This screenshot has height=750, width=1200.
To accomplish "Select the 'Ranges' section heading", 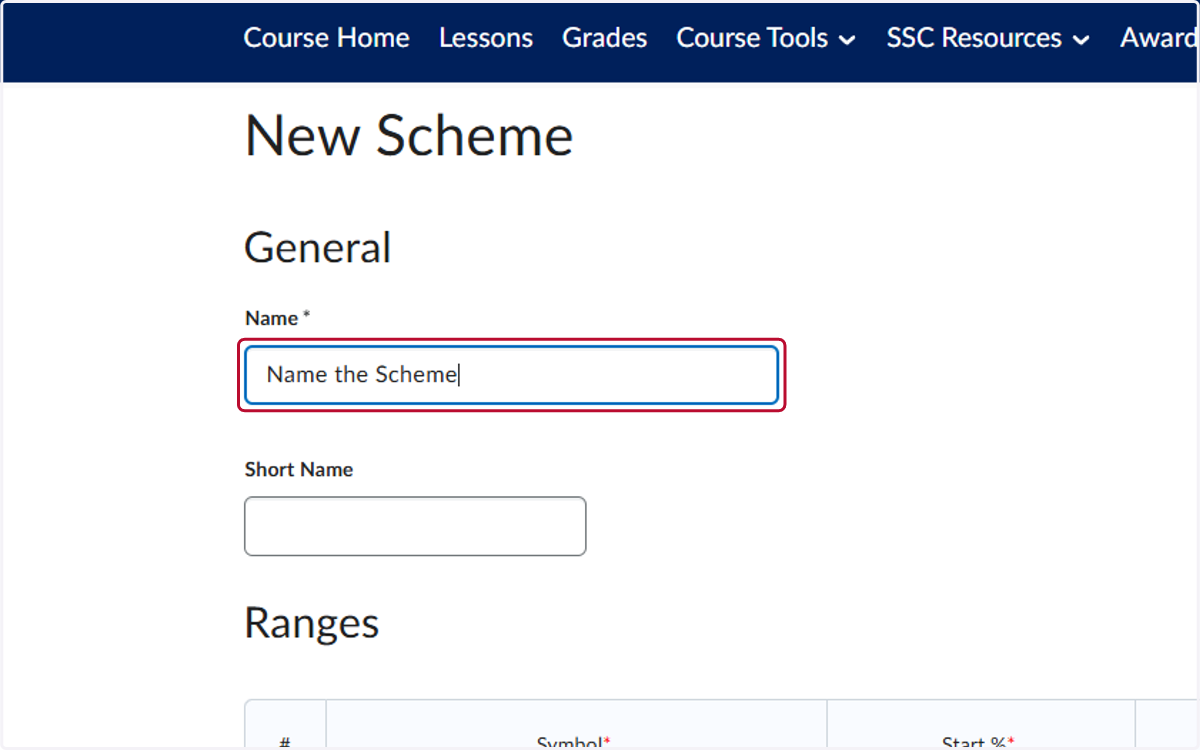I will tap(312, 623).
